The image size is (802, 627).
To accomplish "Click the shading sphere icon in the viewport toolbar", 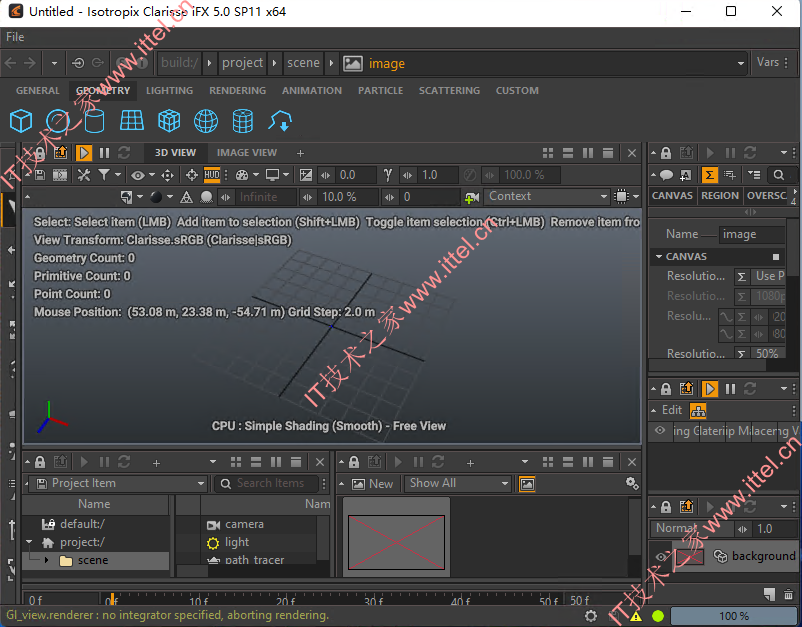I will click(156, 197).
